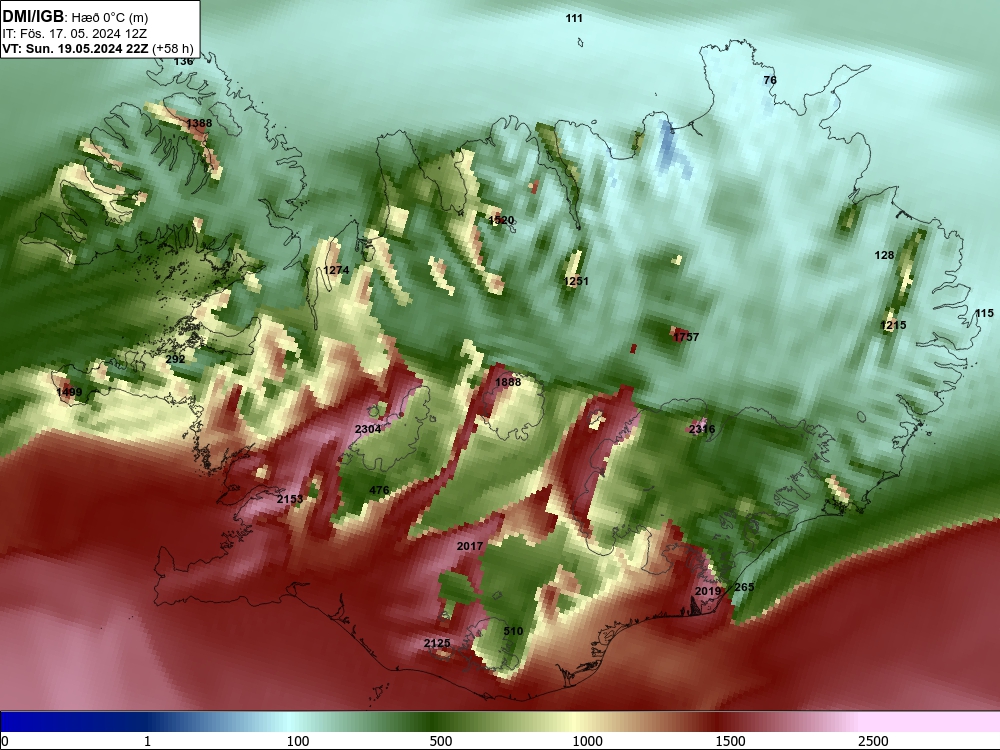Click the 'VT: Sun. 19.05.2024 22Z' valid time line
Screen dimensions: 1000x750
(75, 49)
